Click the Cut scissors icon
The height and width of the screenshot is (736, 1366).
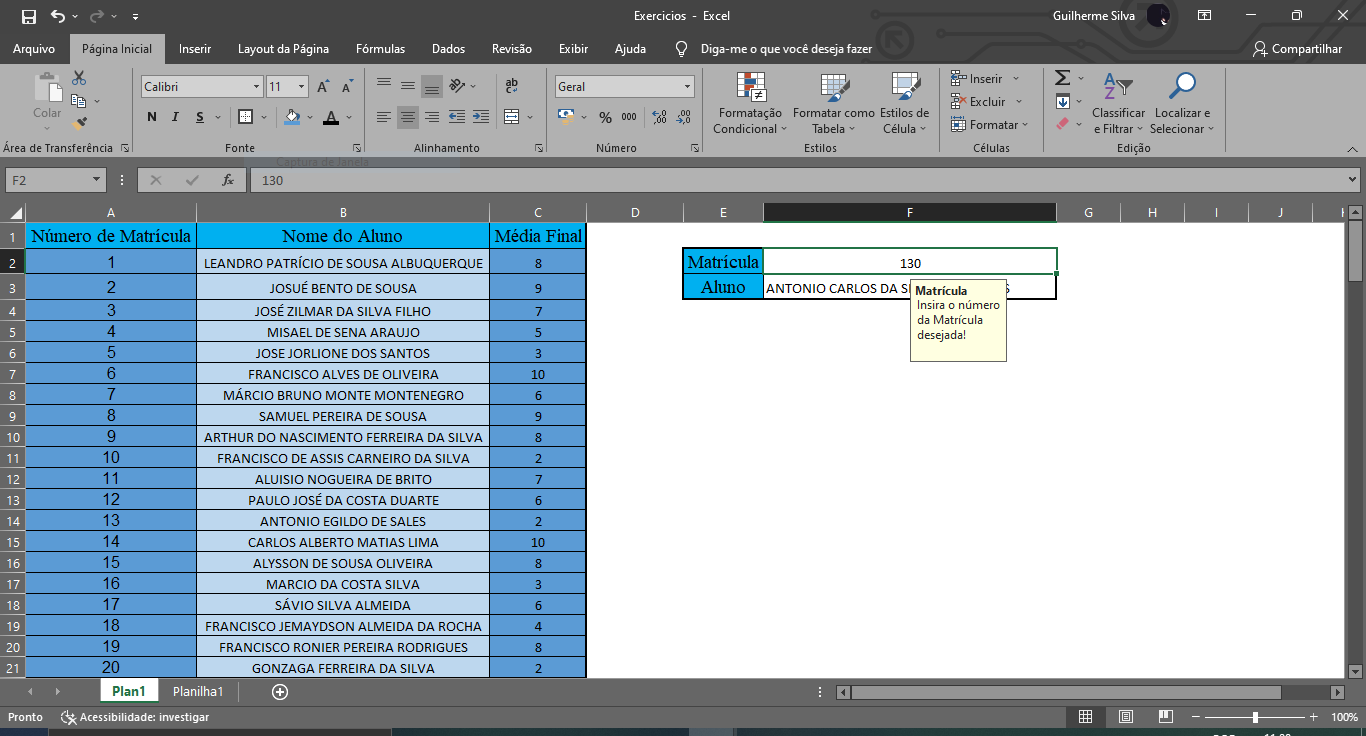tap(79, 78)
